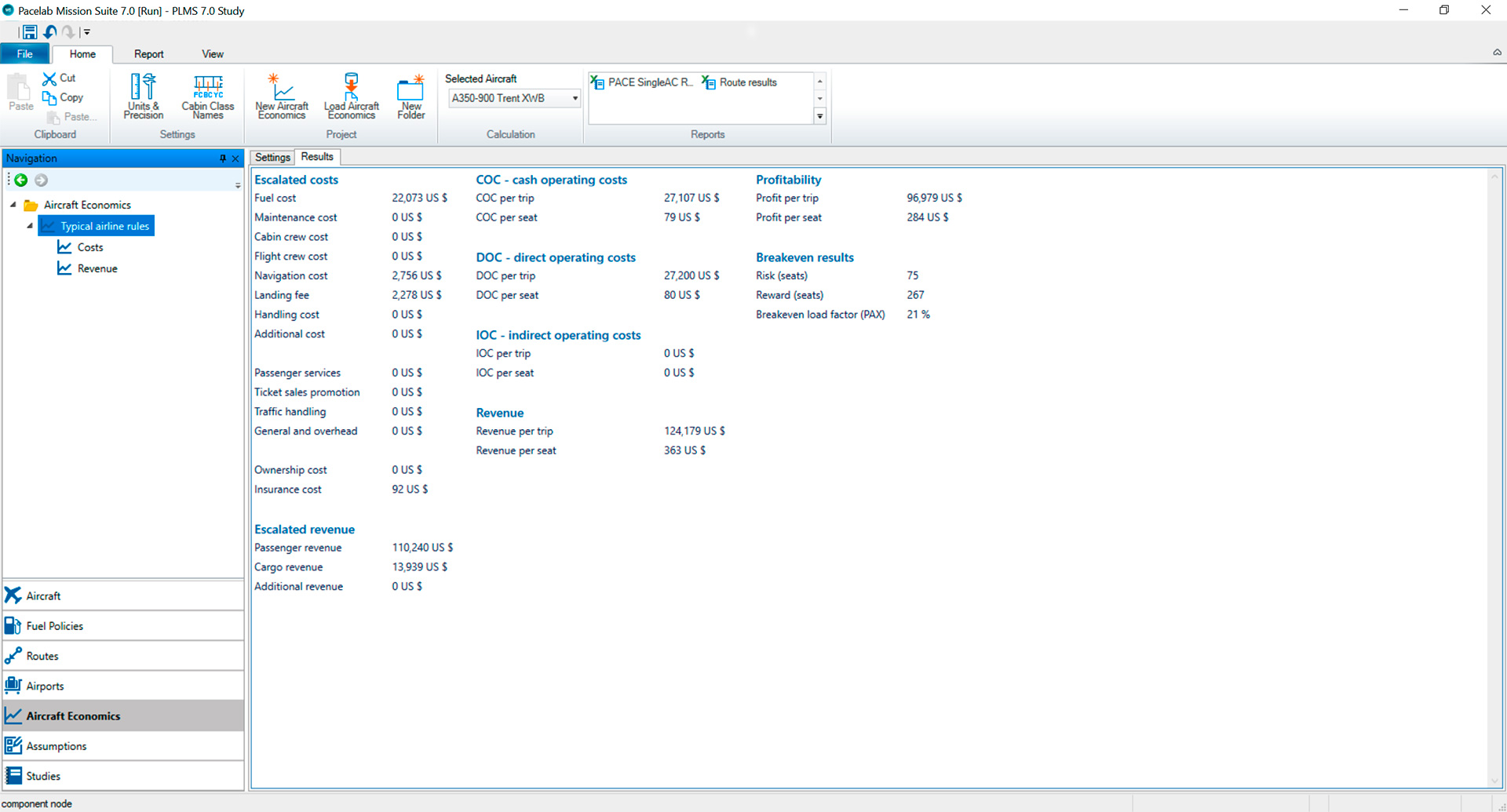Open the File menu

click(x=24, y=54)
